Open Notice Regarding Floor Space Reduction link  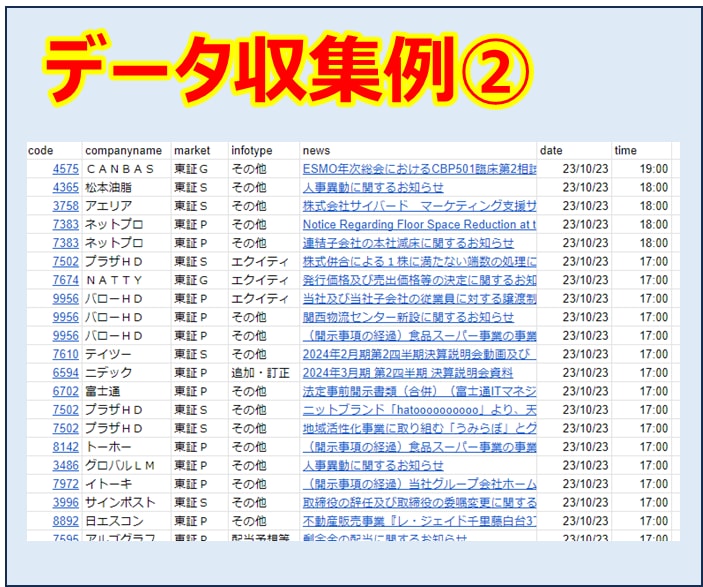coord(419,224)
